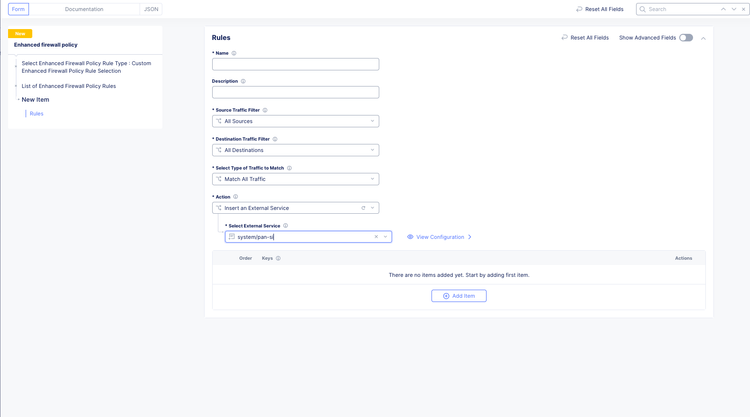Expand Select Type of Traffic to Match
The image size is (750, 417).
[295, 179]
